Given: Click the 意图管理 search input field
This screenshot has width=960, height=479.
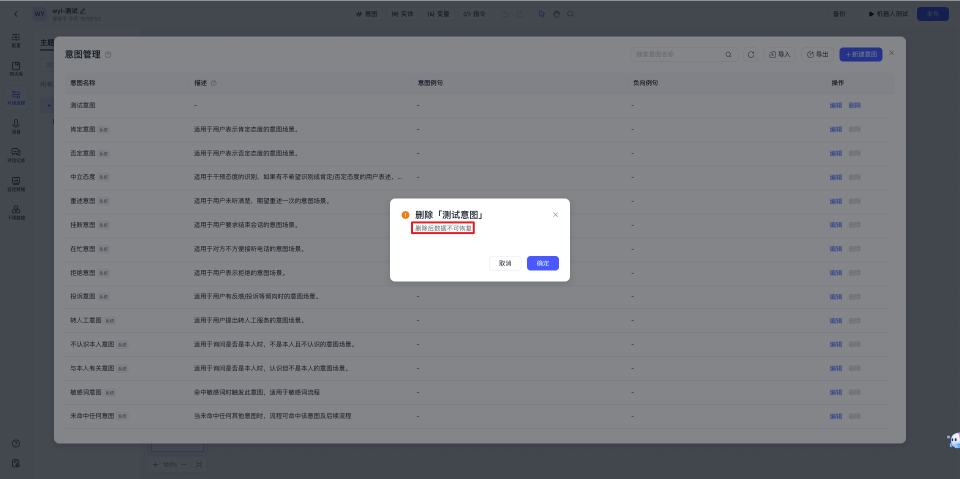Looking at the screenshot, I should tap(676, 54).
